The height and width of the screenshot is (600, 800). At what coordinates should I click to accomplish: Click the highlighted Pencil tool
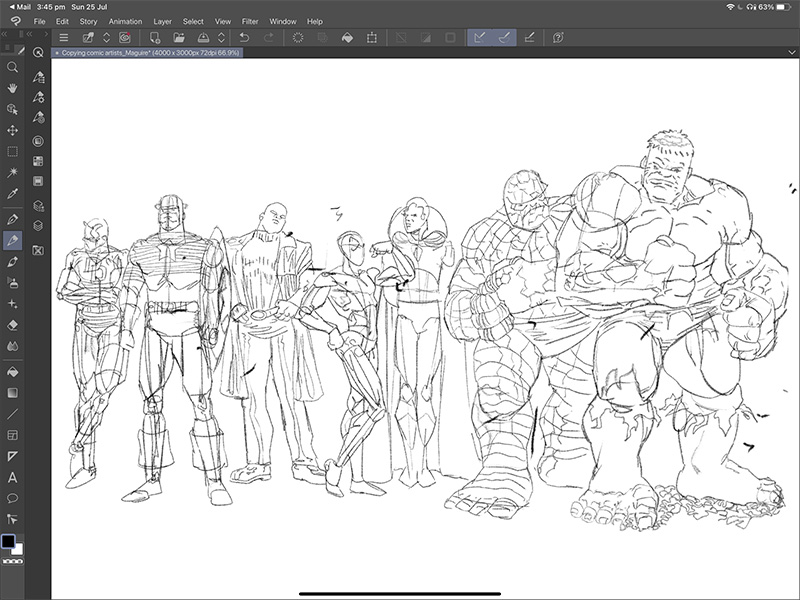12,240
